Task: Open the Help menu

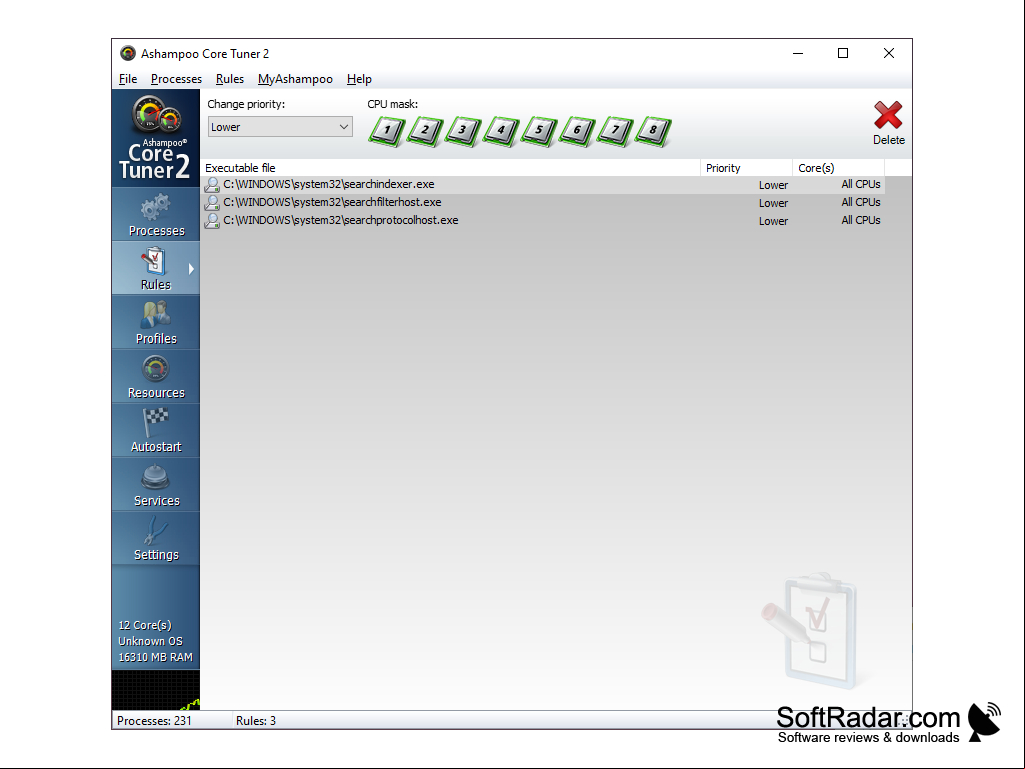Action: coord(359,79)
